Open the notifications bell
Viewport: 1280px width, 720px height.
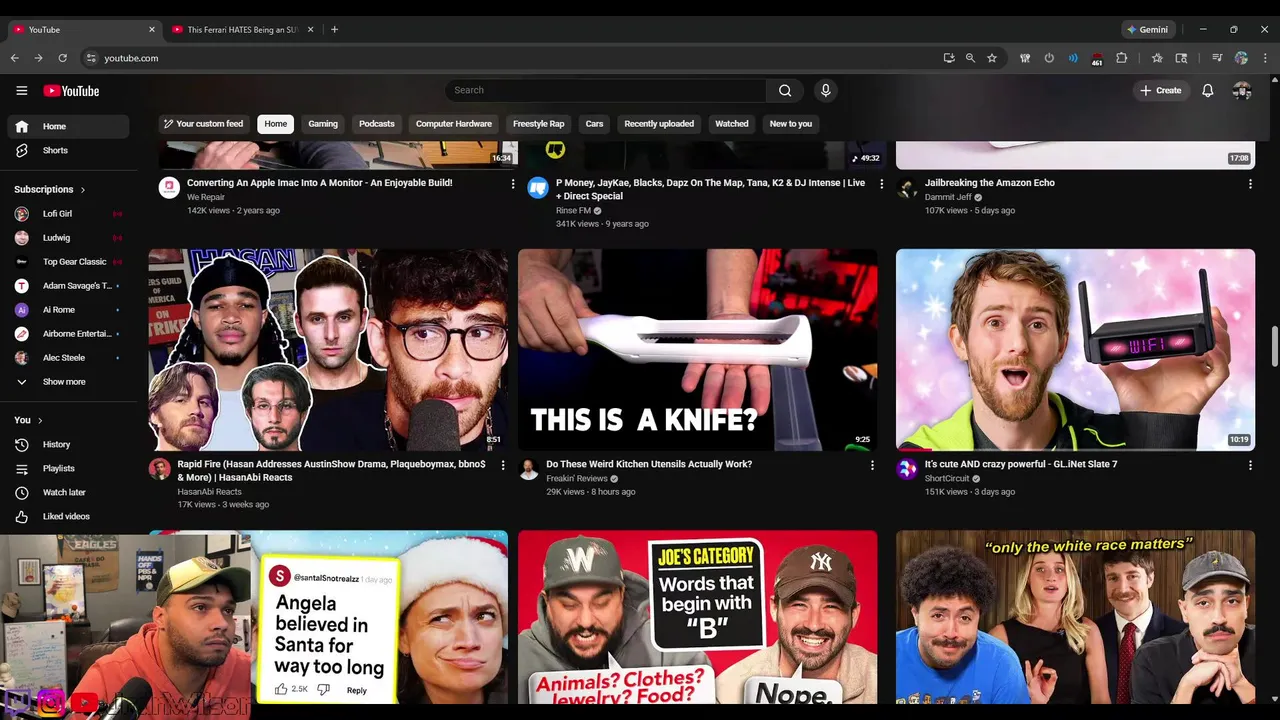(x=1208, y=90)
